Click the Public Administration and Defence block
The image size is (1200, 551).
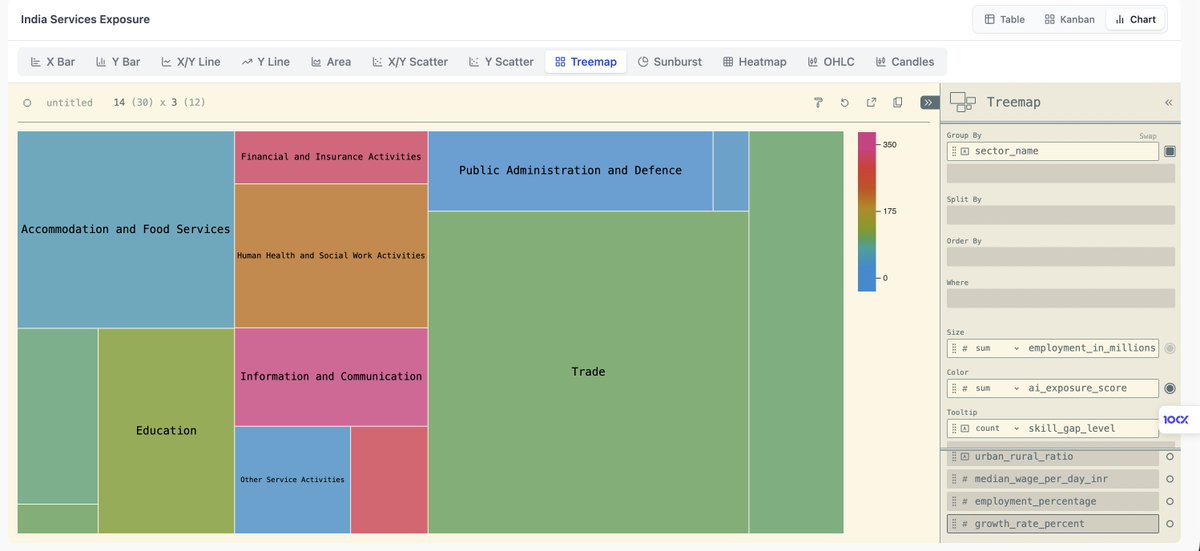coord(570,171)
